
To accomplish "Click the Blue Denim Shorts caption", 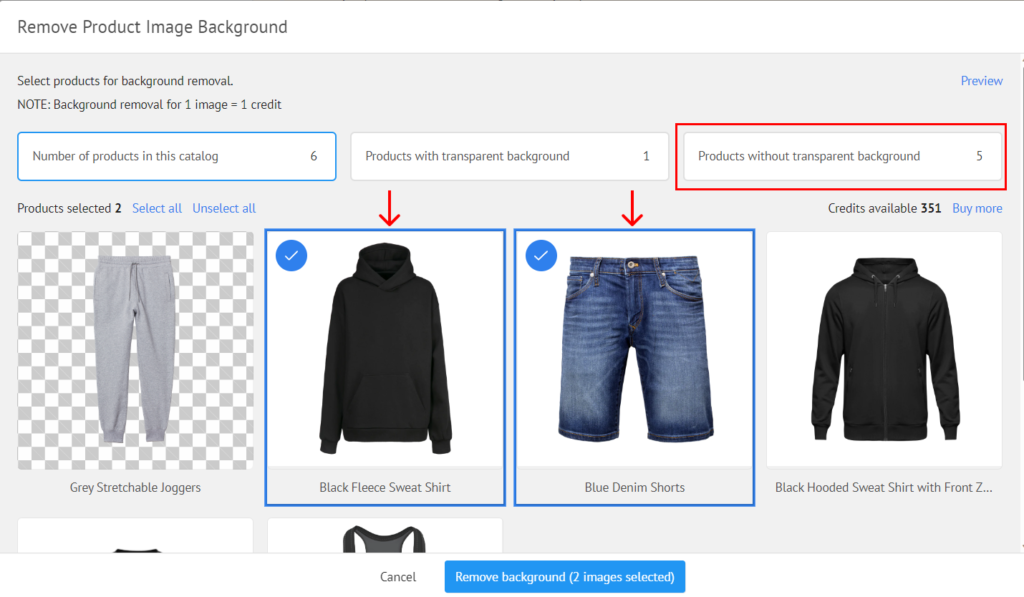I will click(x=634, y=488).
